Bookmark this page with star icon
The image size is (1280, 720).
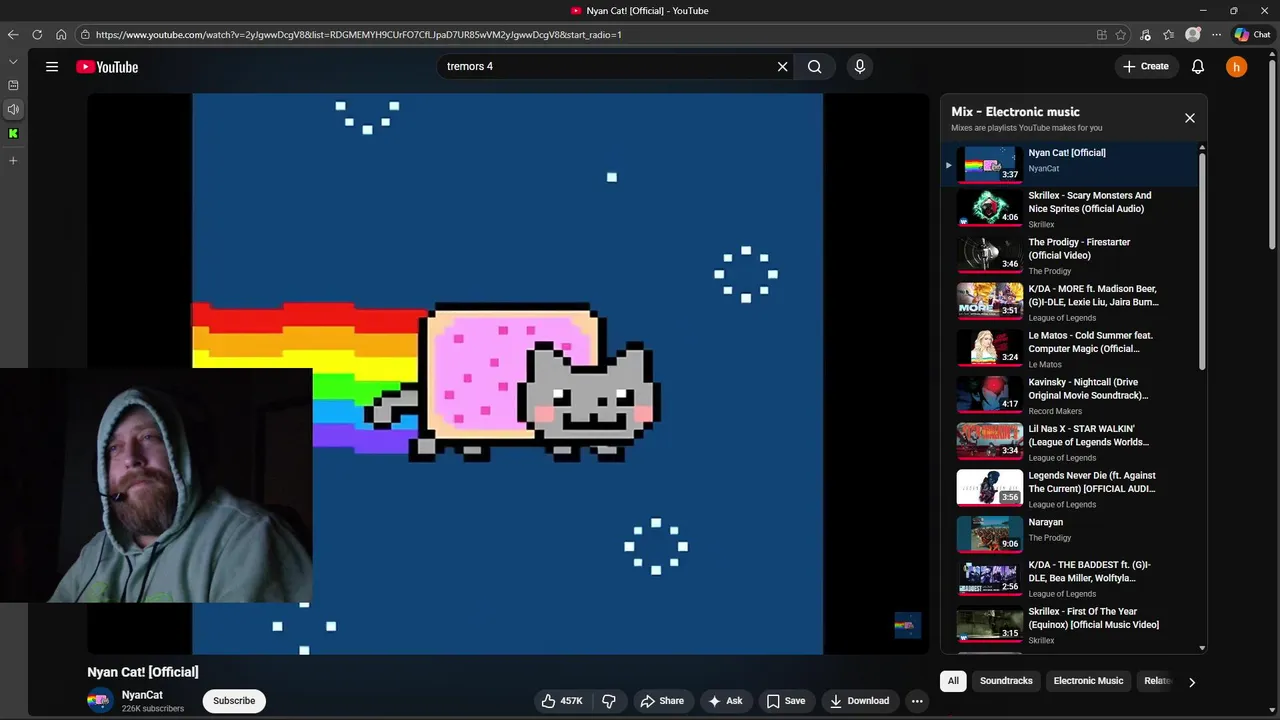tap(1121, 34)
